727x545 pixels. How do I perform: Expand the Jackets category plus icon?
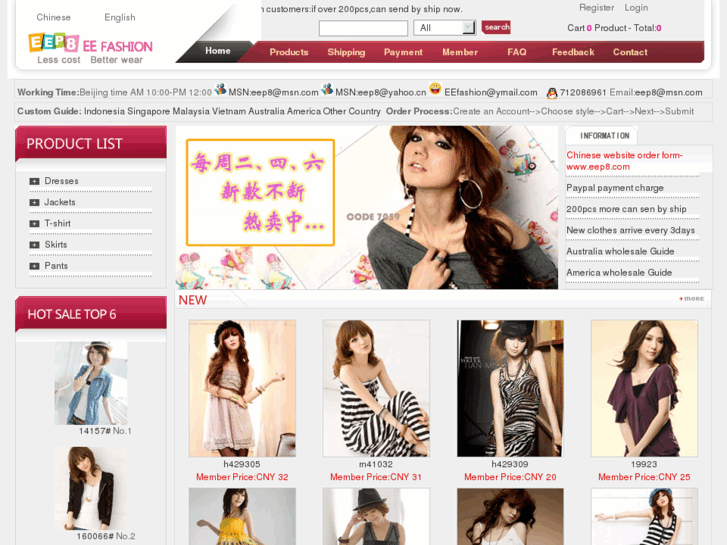point(34,203)
